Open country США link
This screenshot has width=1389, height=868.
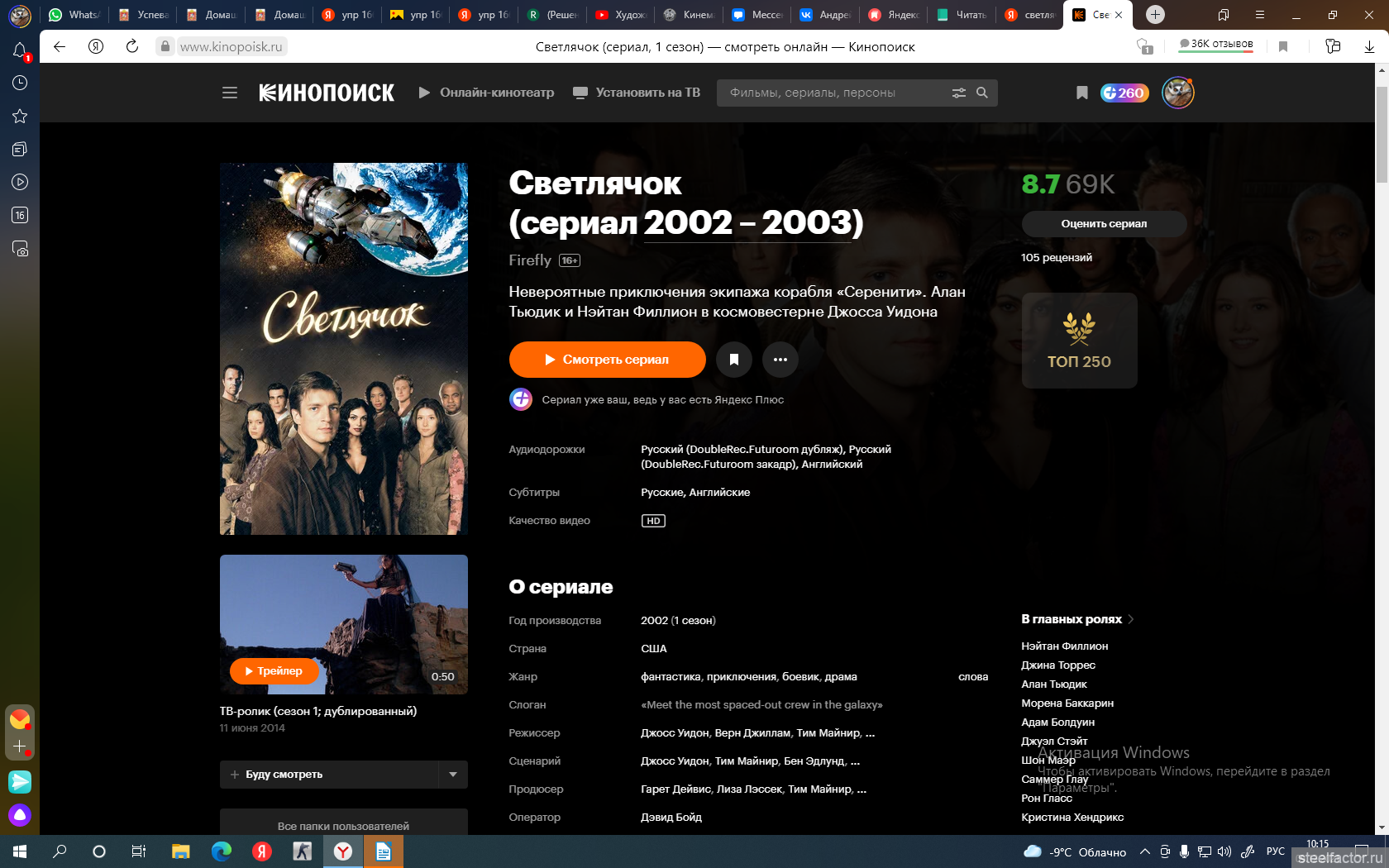click(x=654, y=649)
